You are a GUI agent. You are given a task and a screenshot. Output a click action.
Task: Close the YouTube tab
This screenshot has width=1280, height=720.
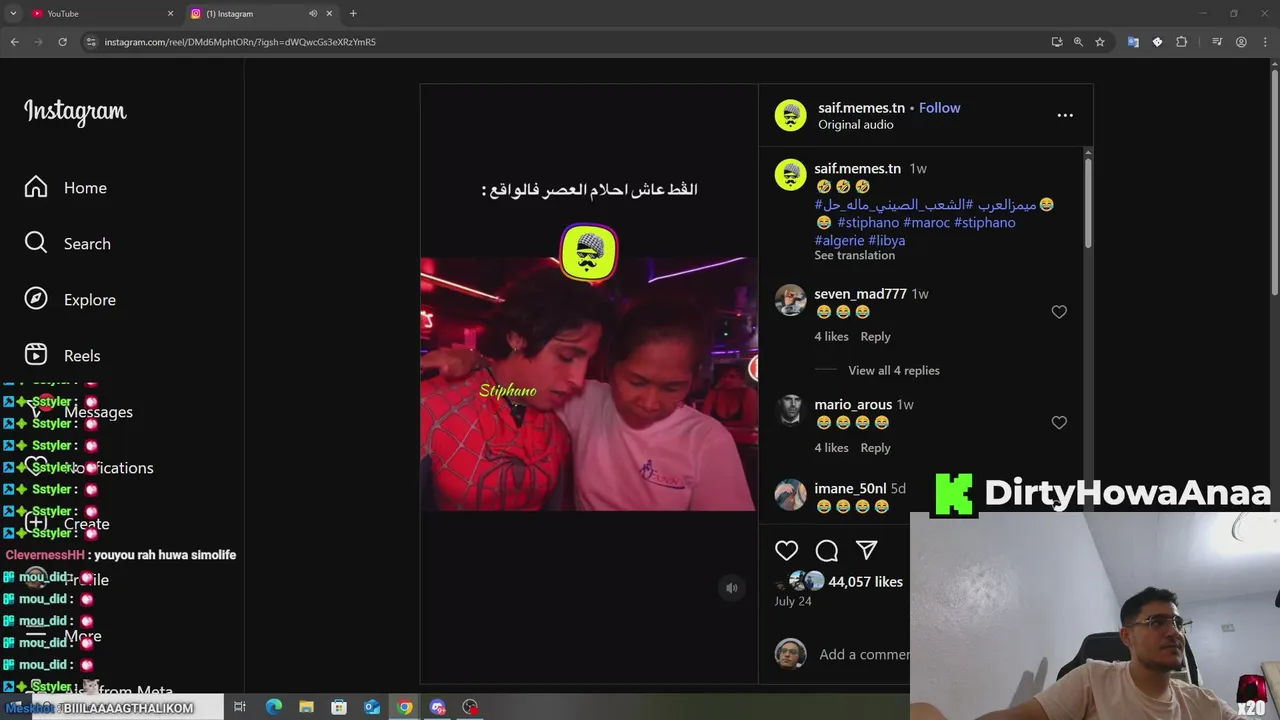point(170,13)
